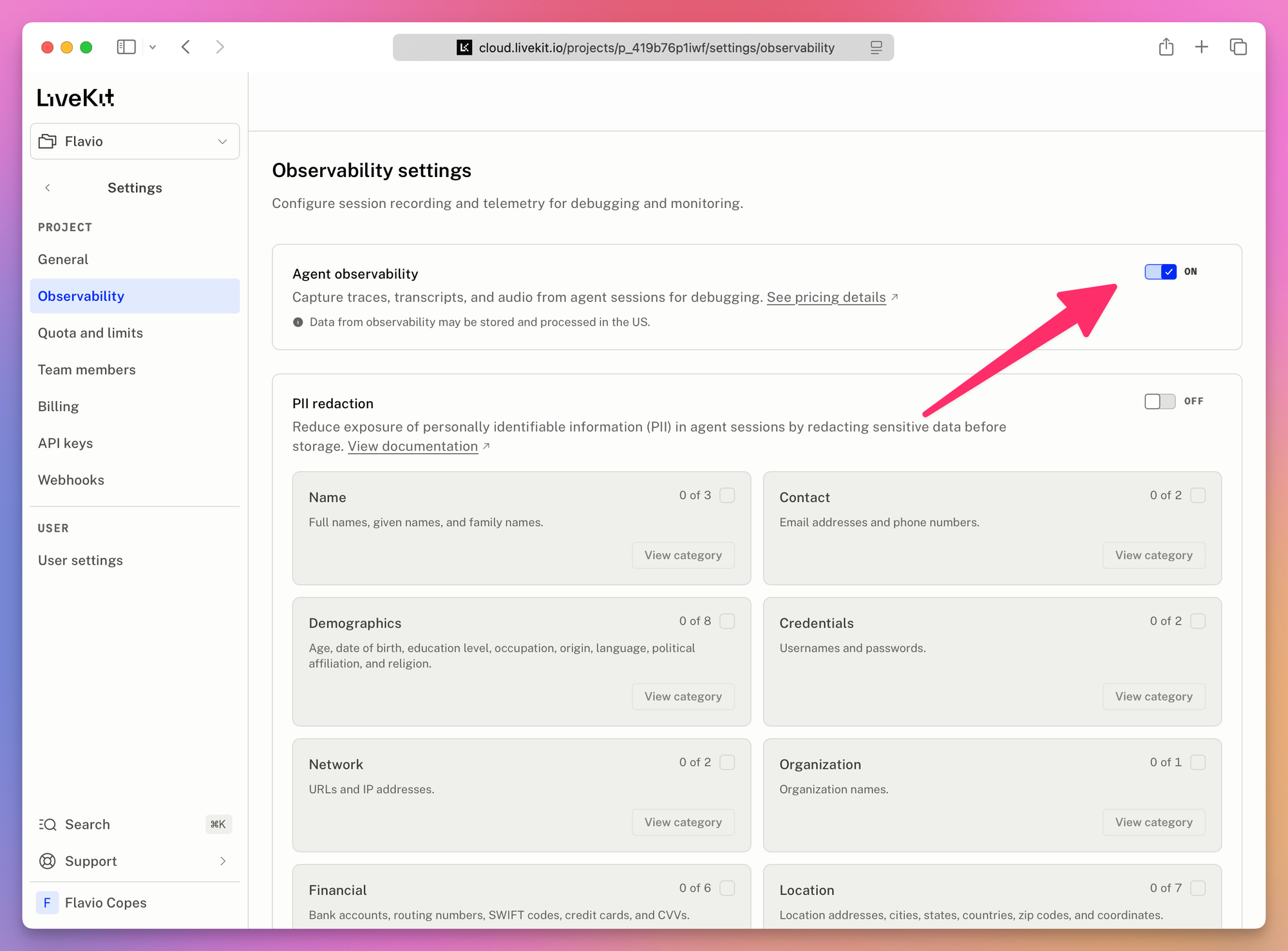
Task: Go forward with the browser forward arrow
Action: (220, 47)
